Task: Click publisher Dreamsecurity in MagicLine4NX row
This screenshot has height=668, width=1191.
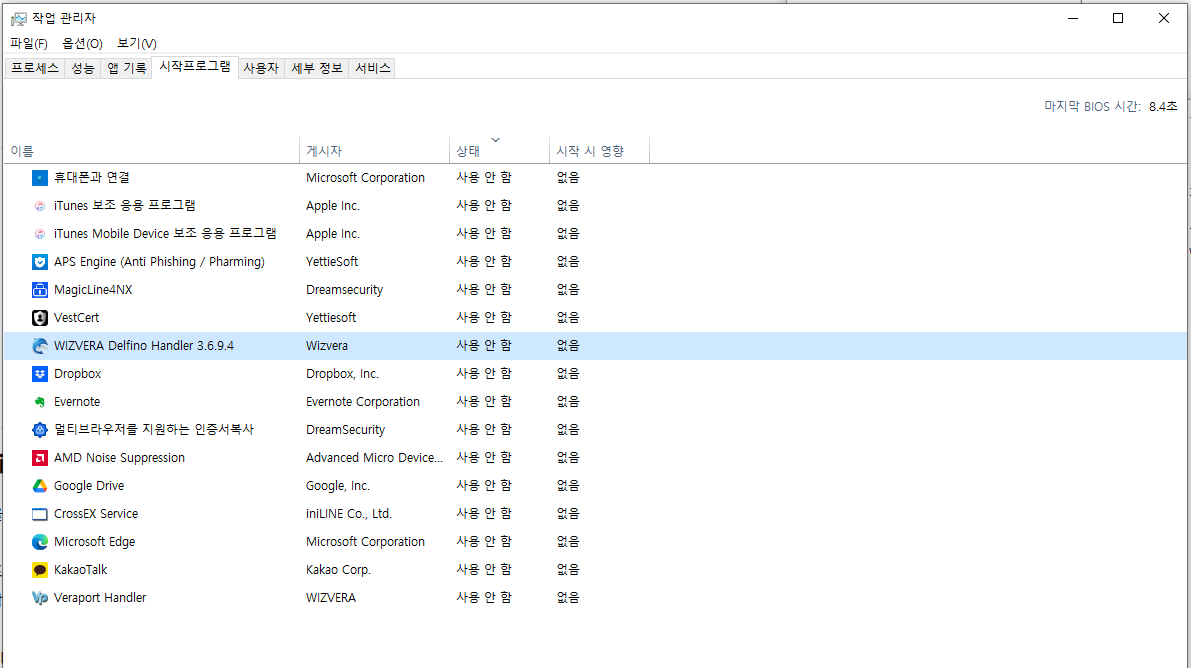Action: click(345, 290)
